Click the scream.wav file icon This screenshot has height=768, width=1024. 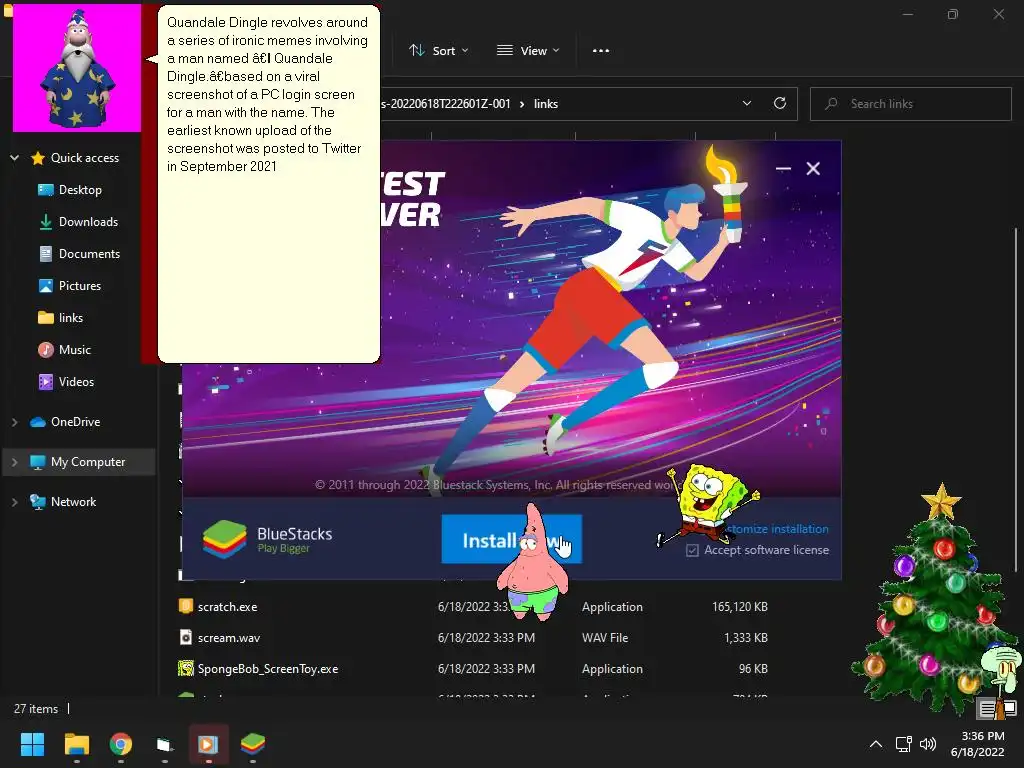pyautogui.click(x=186, y=637)
